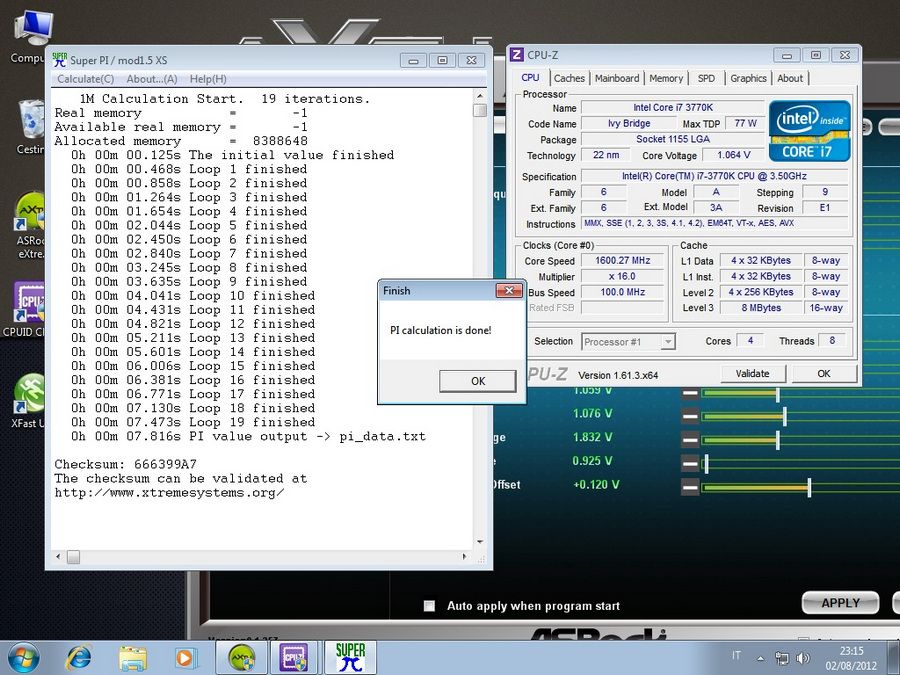The image size is (900, 675).
Task: Switch to the Graphics tab in CPU-Z
Action: (x=748, y=78)
